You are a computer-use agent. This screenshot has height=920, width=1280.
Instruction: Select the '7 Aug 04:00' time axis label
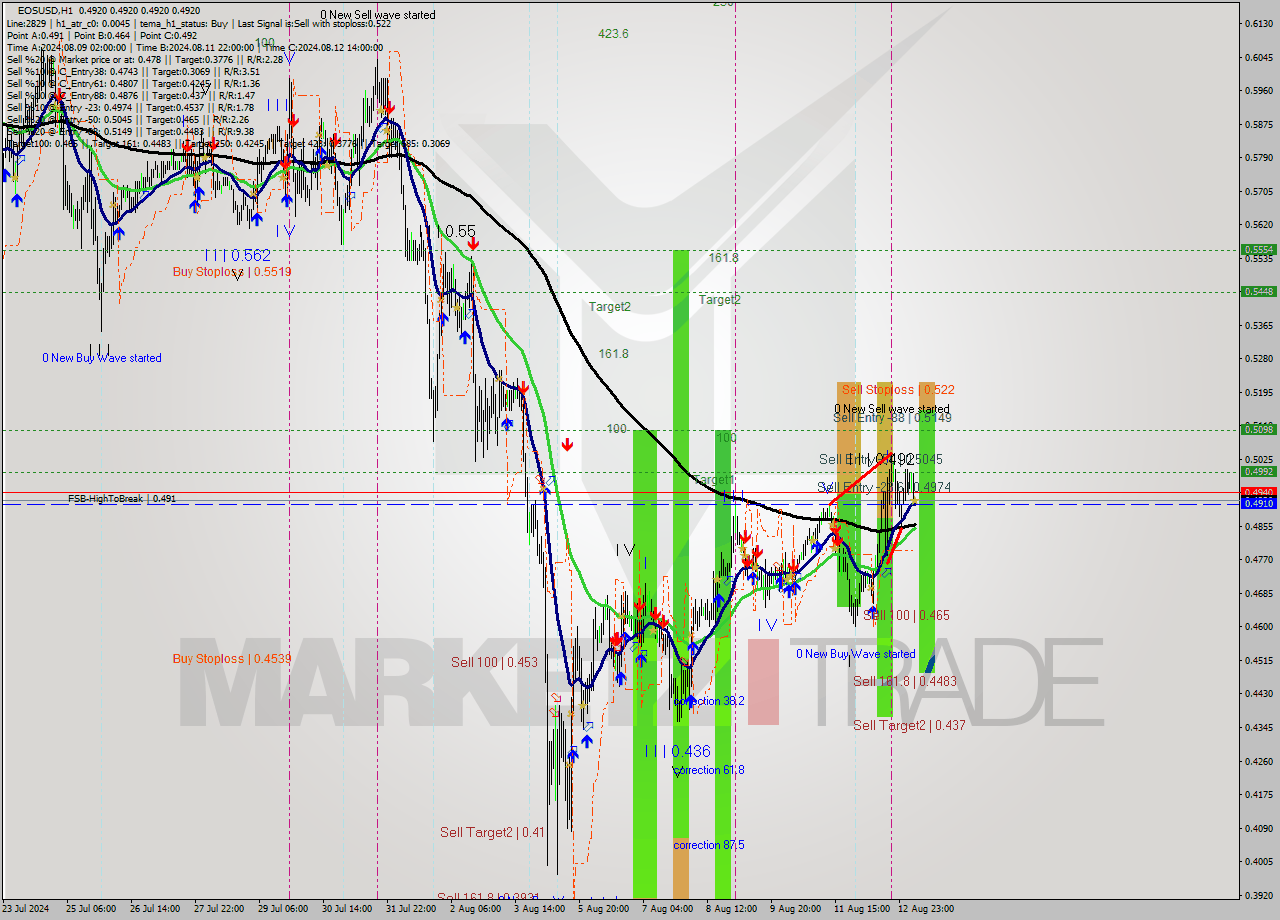[667, 909]
